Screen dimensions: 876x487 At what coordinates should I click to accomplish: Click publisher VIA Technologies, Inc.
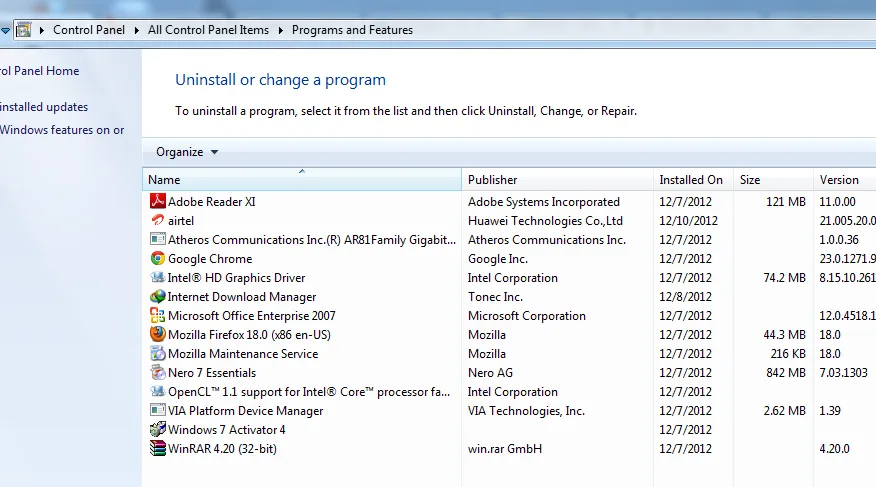click(x=526, y=410)
